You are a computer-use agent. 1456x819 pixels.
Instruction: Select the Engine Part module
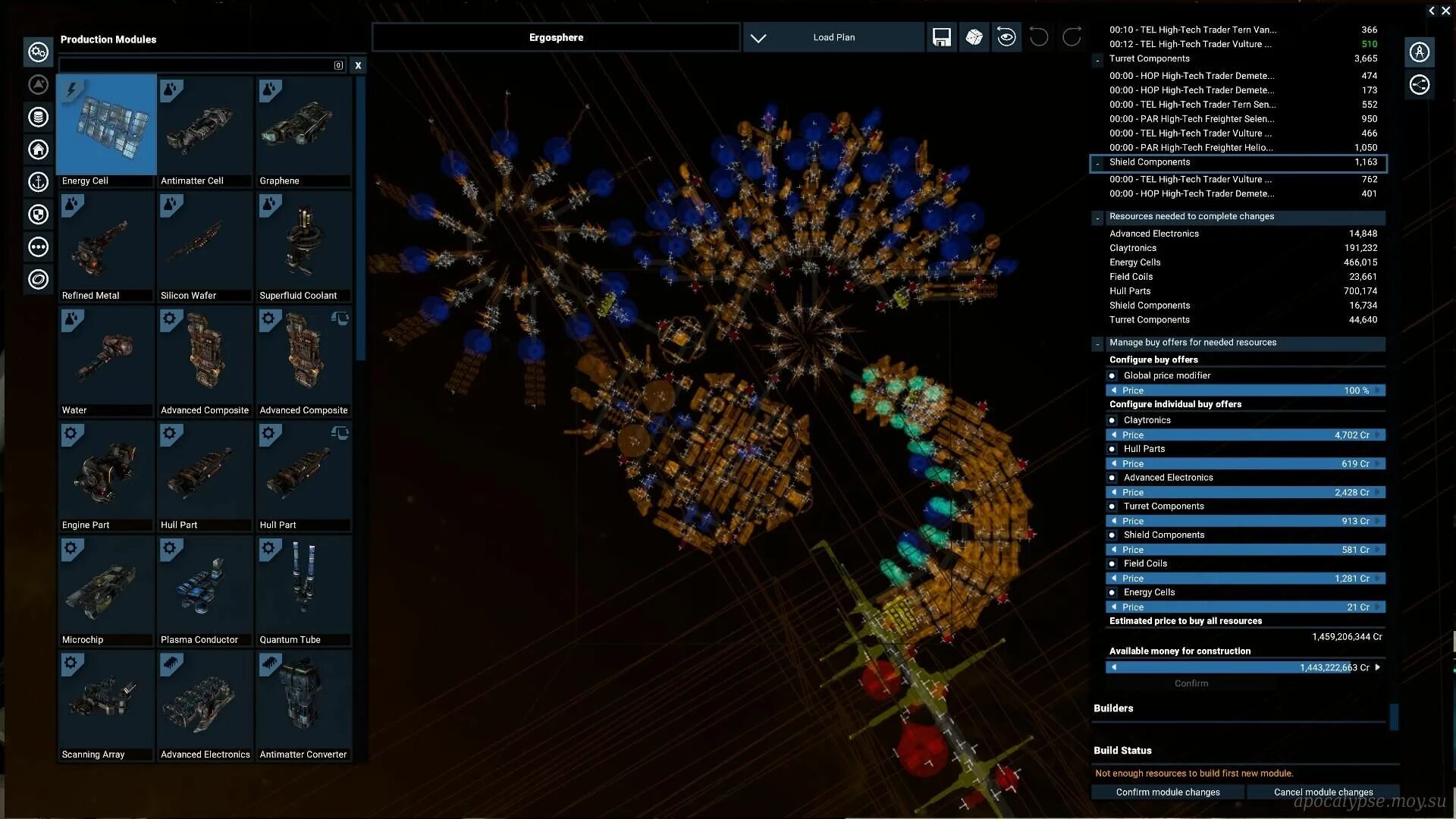click(x=106, y=475)
